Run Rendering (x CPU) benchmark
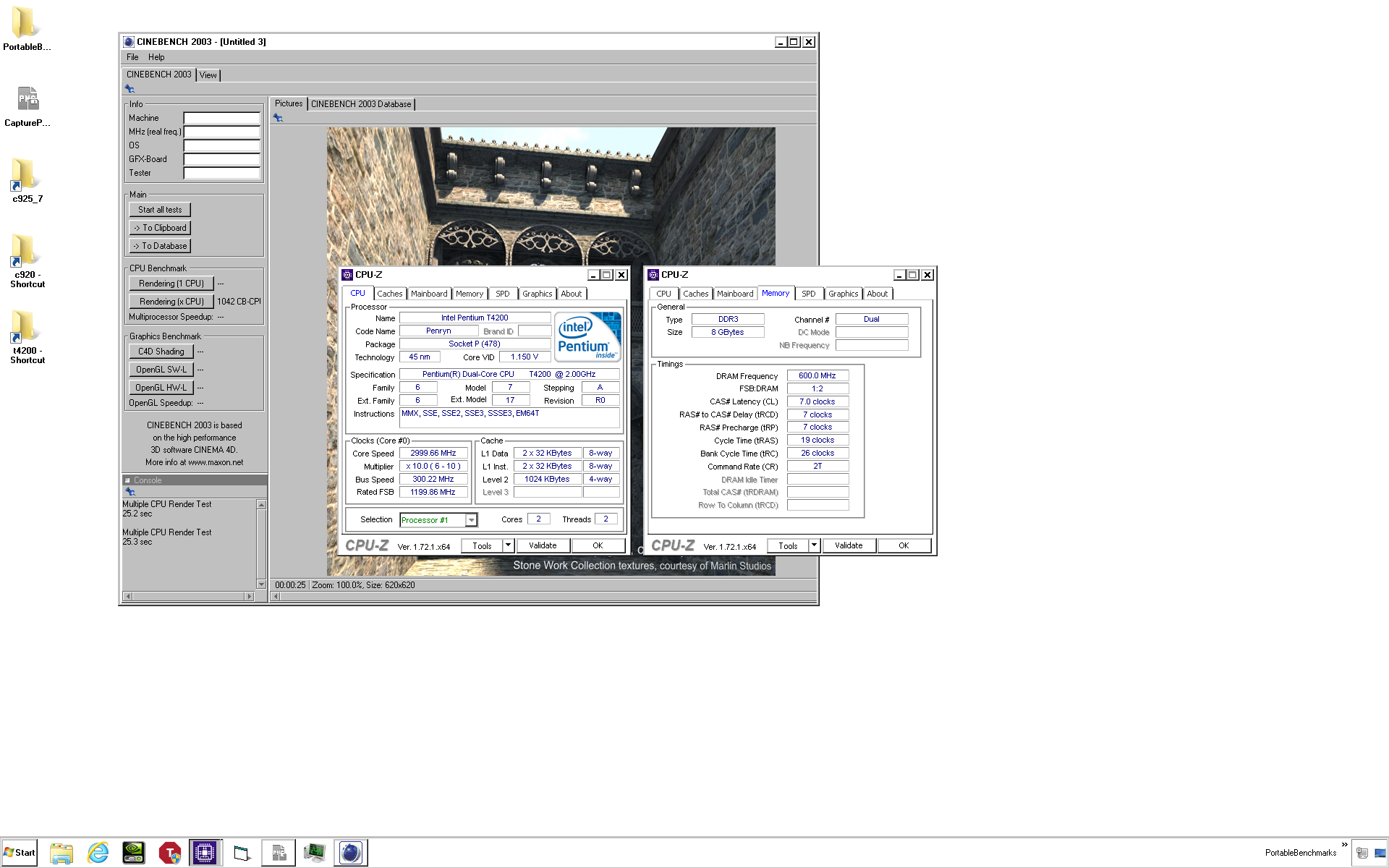This screenshot has width=1389, height=868. point(171,302)
